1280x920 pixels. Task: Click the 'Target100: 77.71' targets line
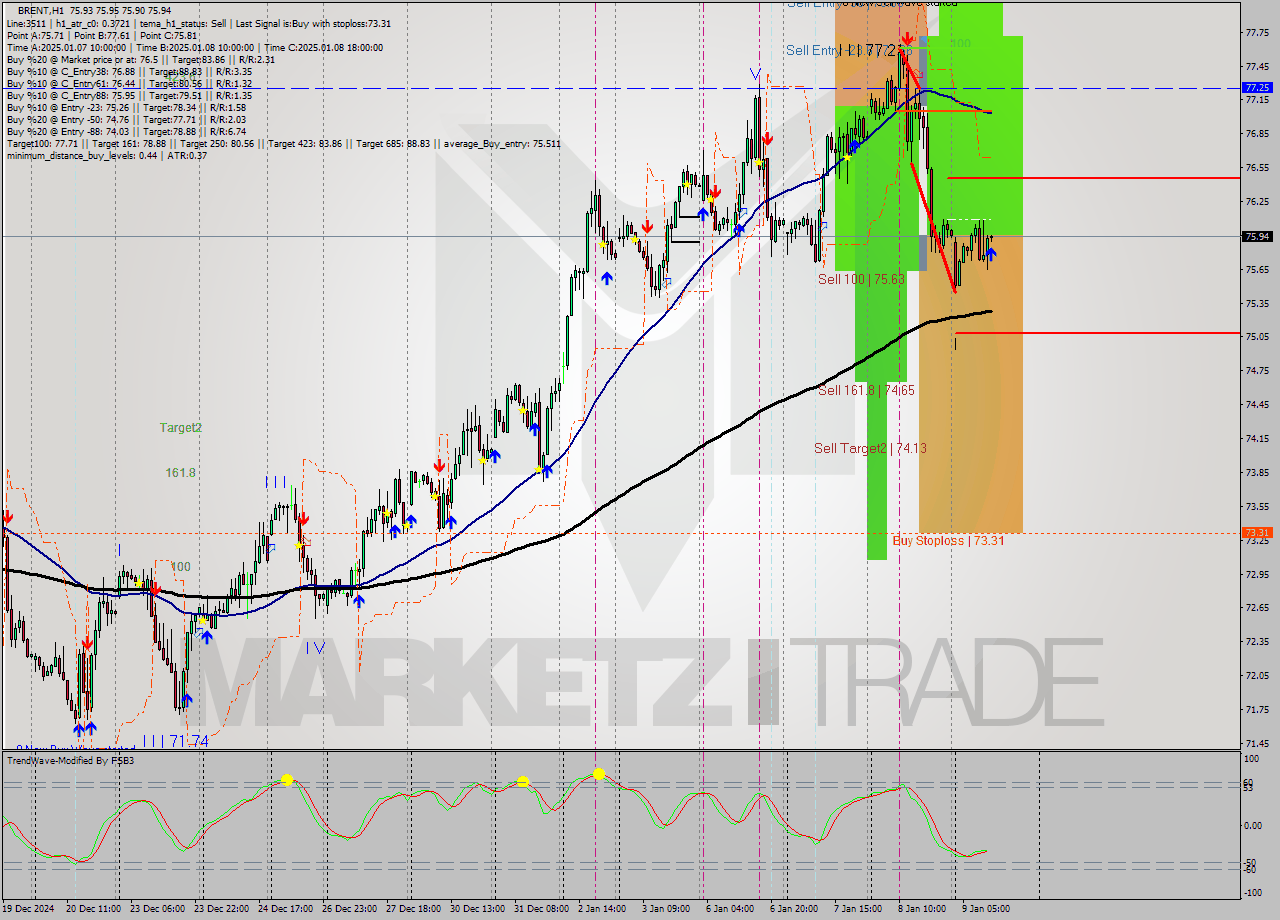click(x=283, y=143)
